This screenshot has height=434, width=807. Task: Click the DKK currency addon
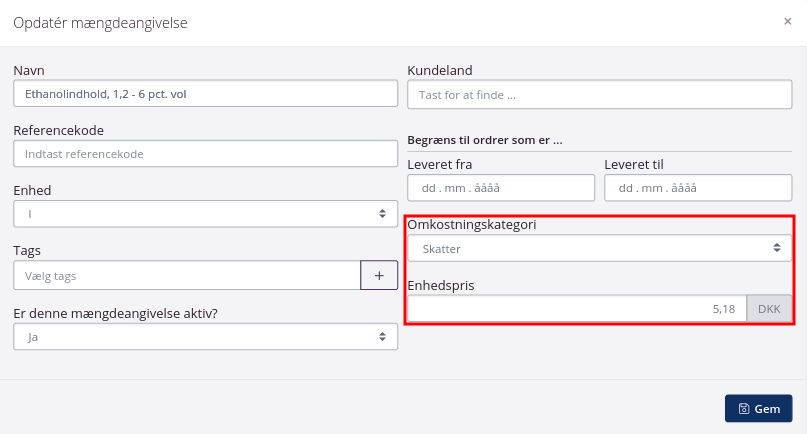[x=769, y=310]
